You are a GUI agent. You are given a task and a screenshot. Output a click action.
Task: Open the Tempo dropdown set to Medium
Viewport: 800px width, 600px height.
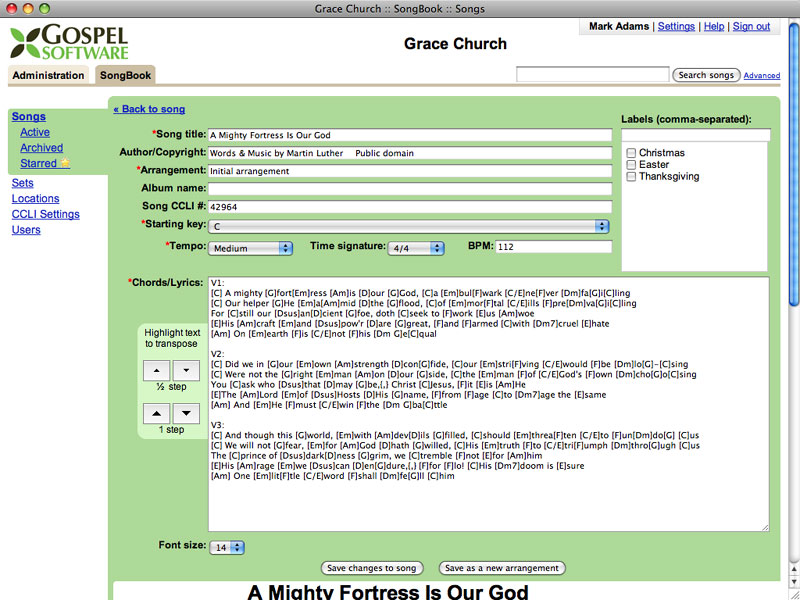point(250,248)
